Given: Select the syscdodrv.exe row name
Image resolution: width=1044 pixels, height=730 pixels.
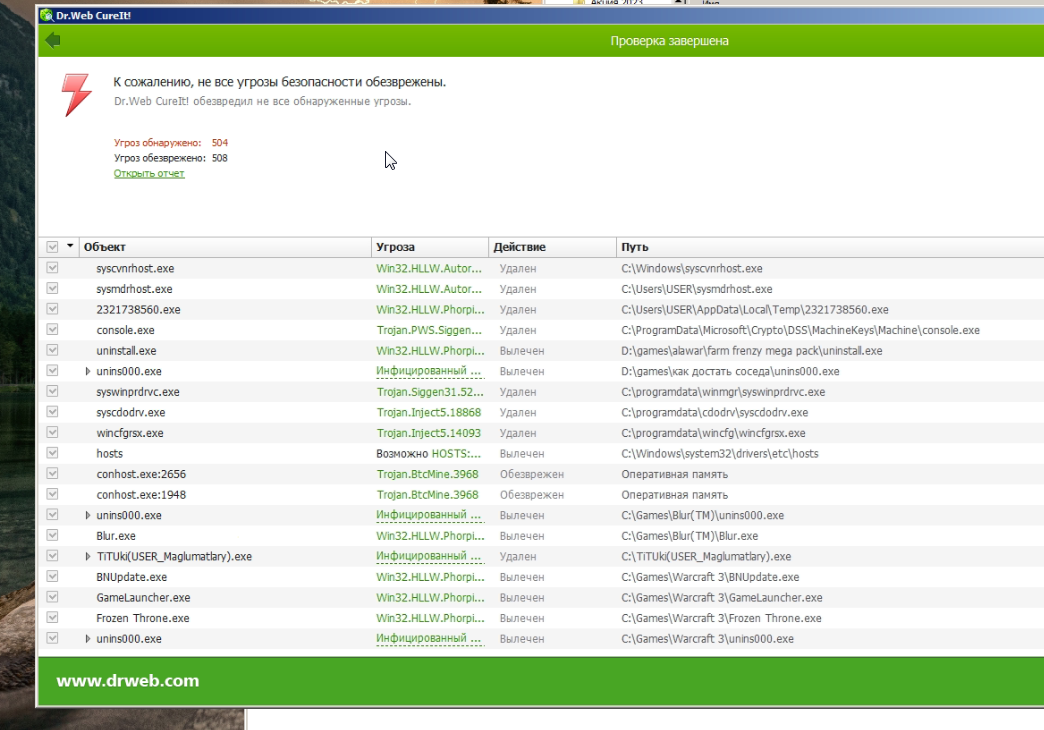Looking at the screenshot, I should [130, 412].
